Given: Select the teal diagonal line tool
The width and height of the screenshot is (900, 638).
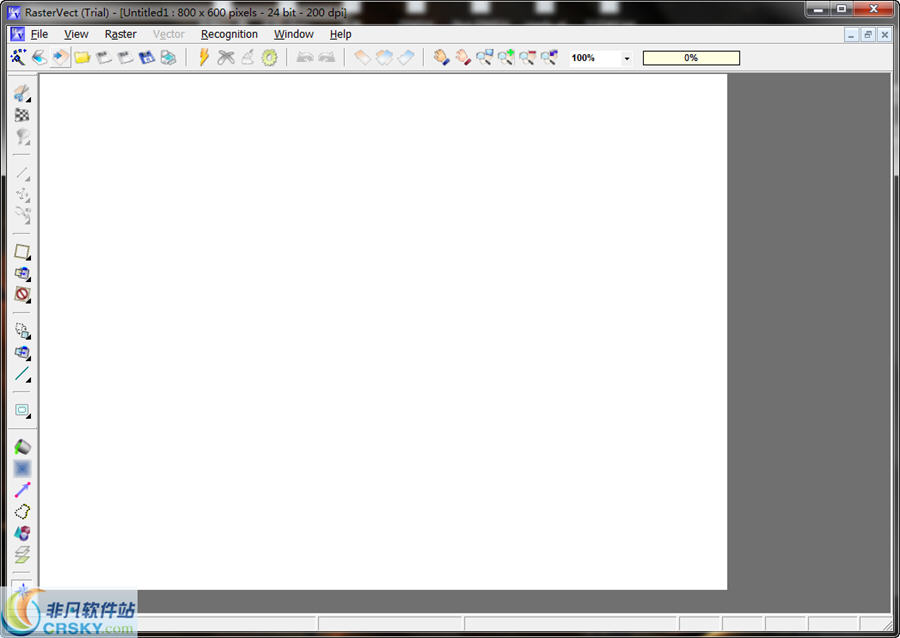Looking at the screenshot, I should 22,374.
